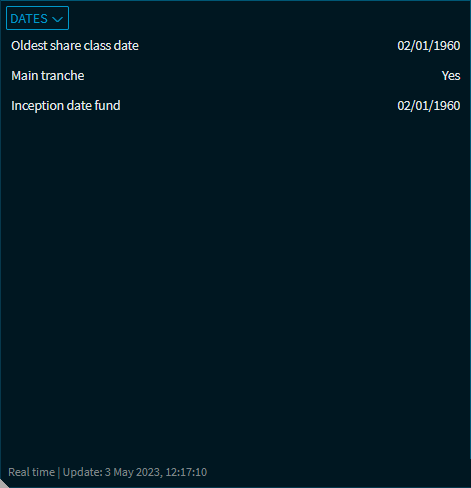Click the Inception date fund value
Image resolution: width=471 pixels, height=488 pixels.
[429, 106]
